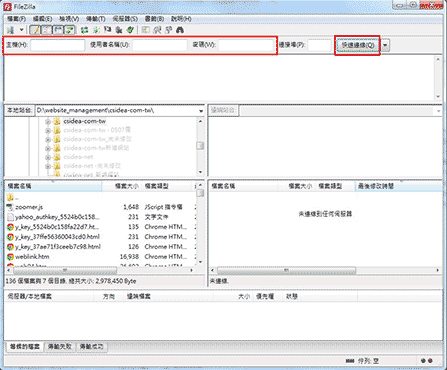Viewport: 447px width, 370px height.
Task: Select the y_key_37ffe56360043cd0.html file
Action: click(x=100, y=237)
